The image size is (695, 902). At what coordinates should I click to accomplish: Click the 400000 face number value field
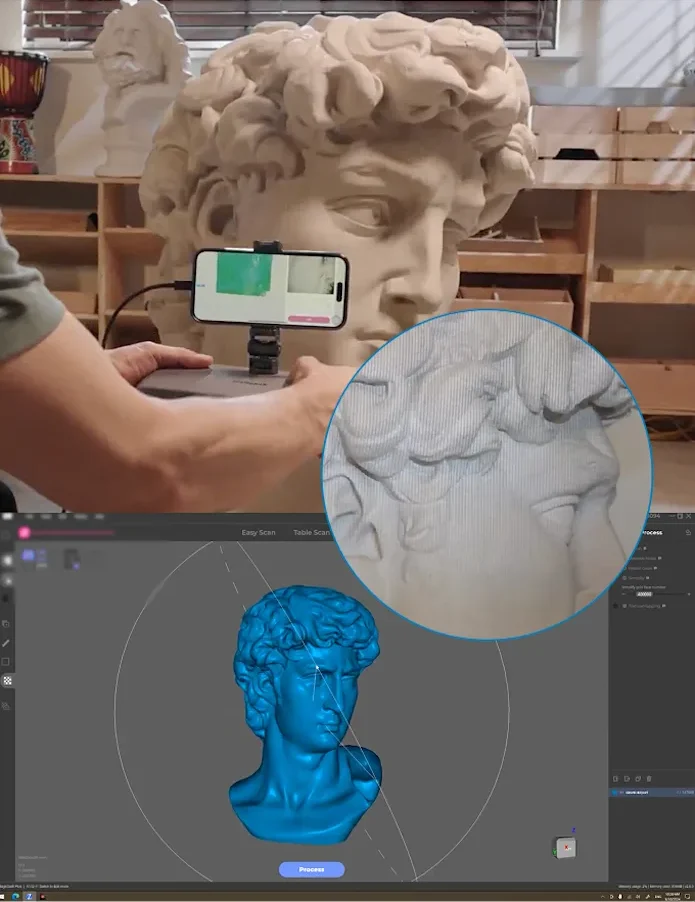(x=644, y=594)
